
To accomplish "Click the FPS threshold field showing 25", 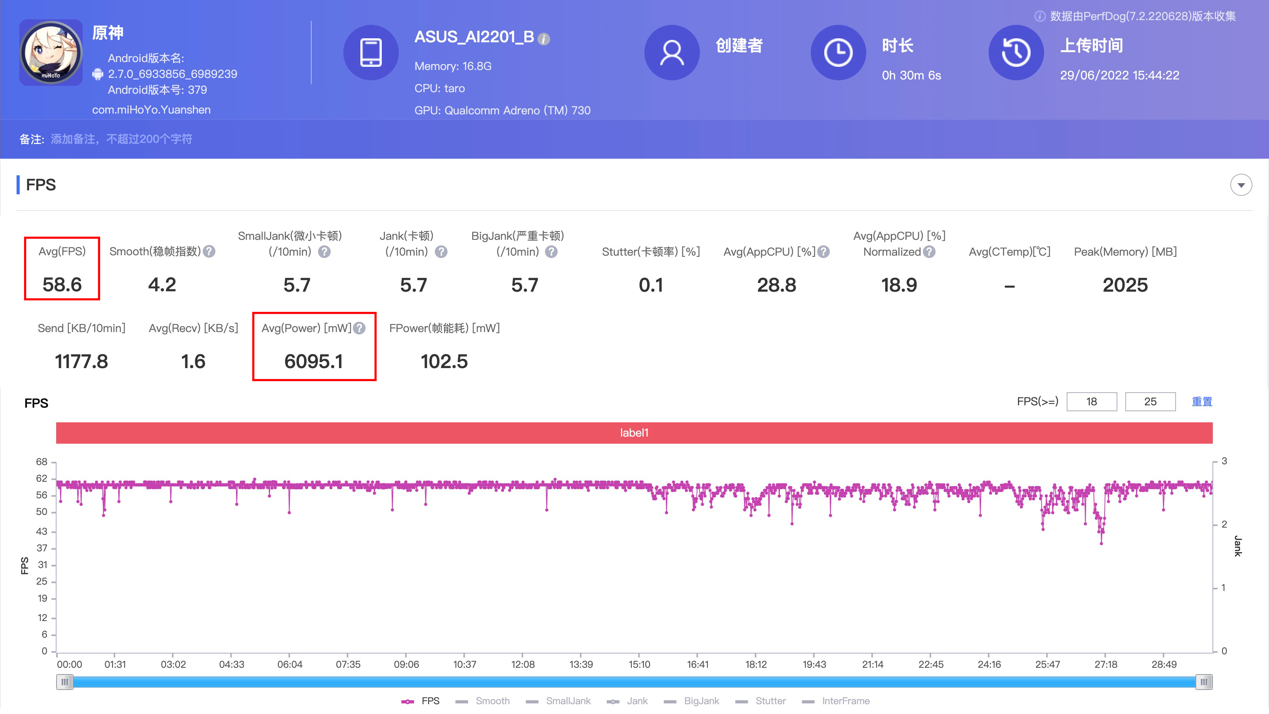I will click(x=1150, y=402).
